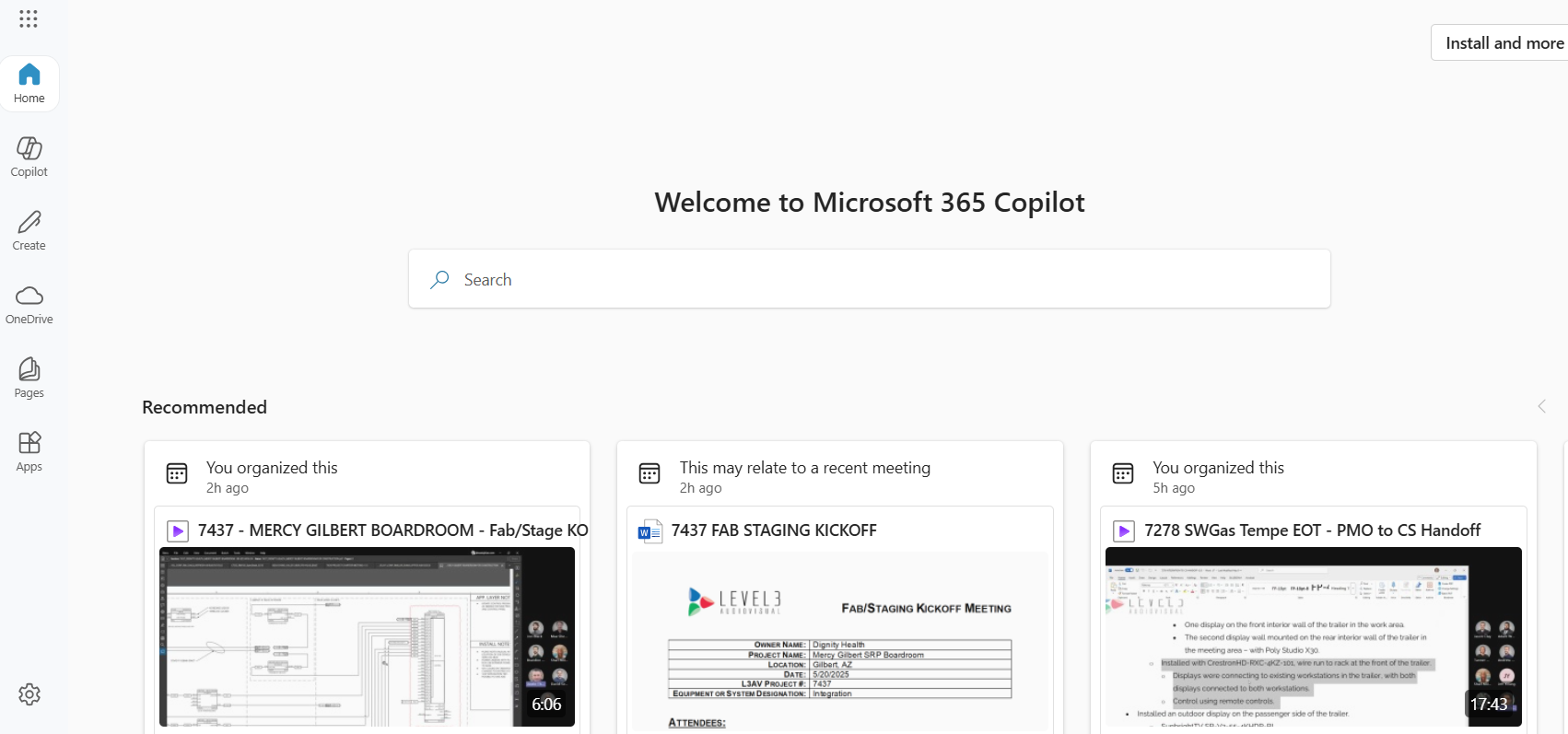Click the Fab/Staging Kickoff document preview

tap(839, 641)
